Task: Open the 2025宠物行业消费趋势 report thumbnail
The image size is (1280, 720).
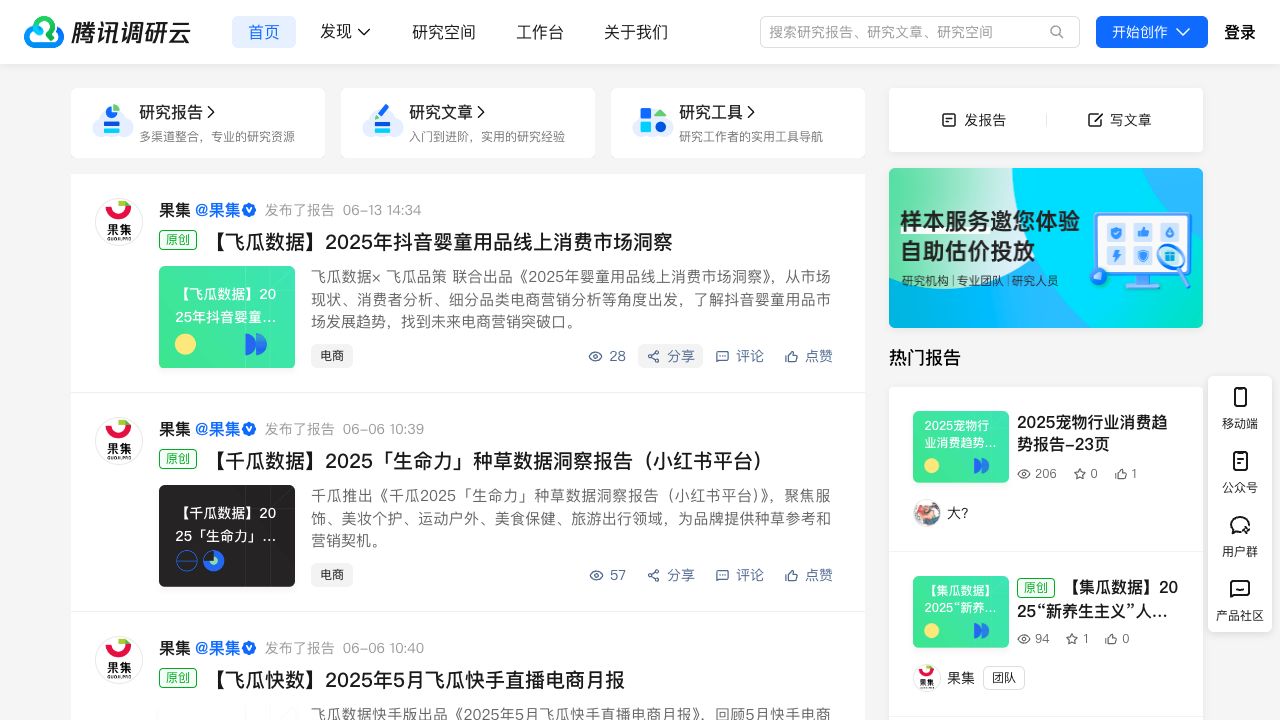Action: 961,447
